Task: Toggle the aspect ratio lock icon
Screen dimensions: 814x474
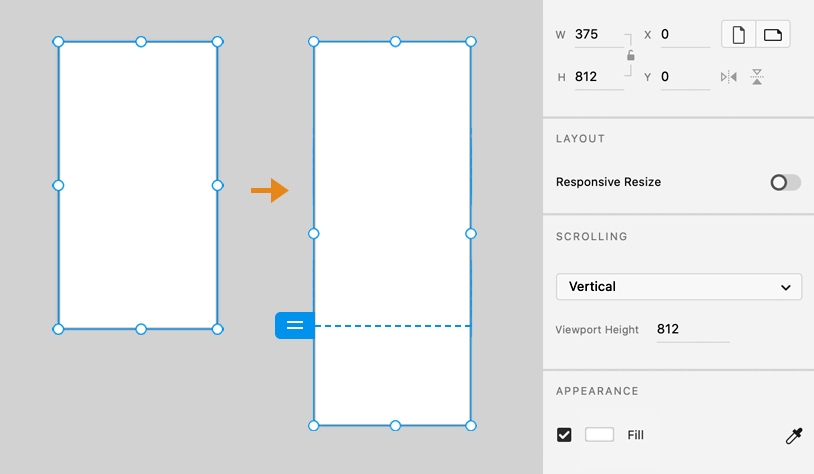Action: click(x=631, y=55)
